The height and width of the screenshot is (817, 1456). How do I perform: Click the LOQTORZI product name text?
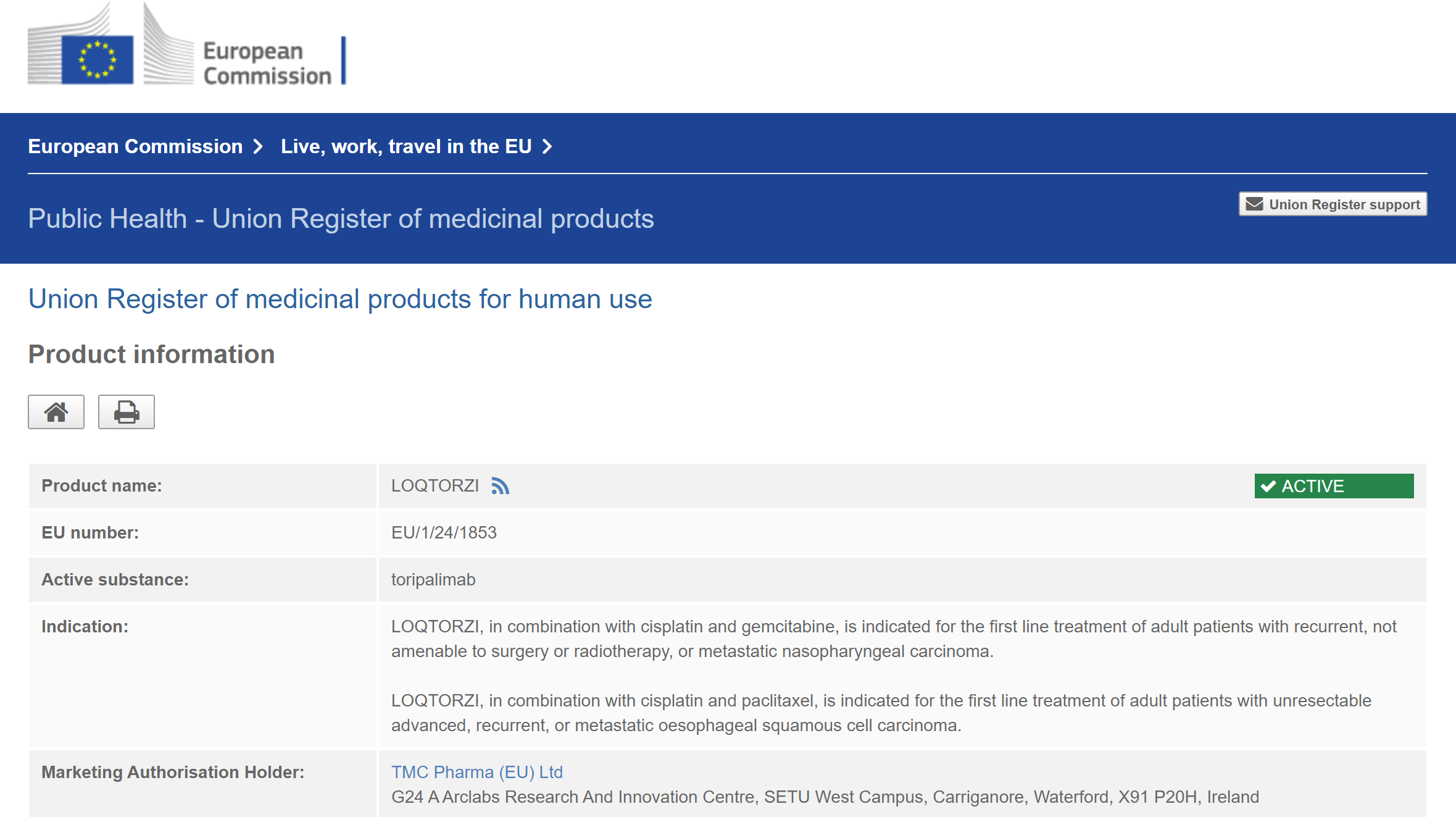[435, 486]
